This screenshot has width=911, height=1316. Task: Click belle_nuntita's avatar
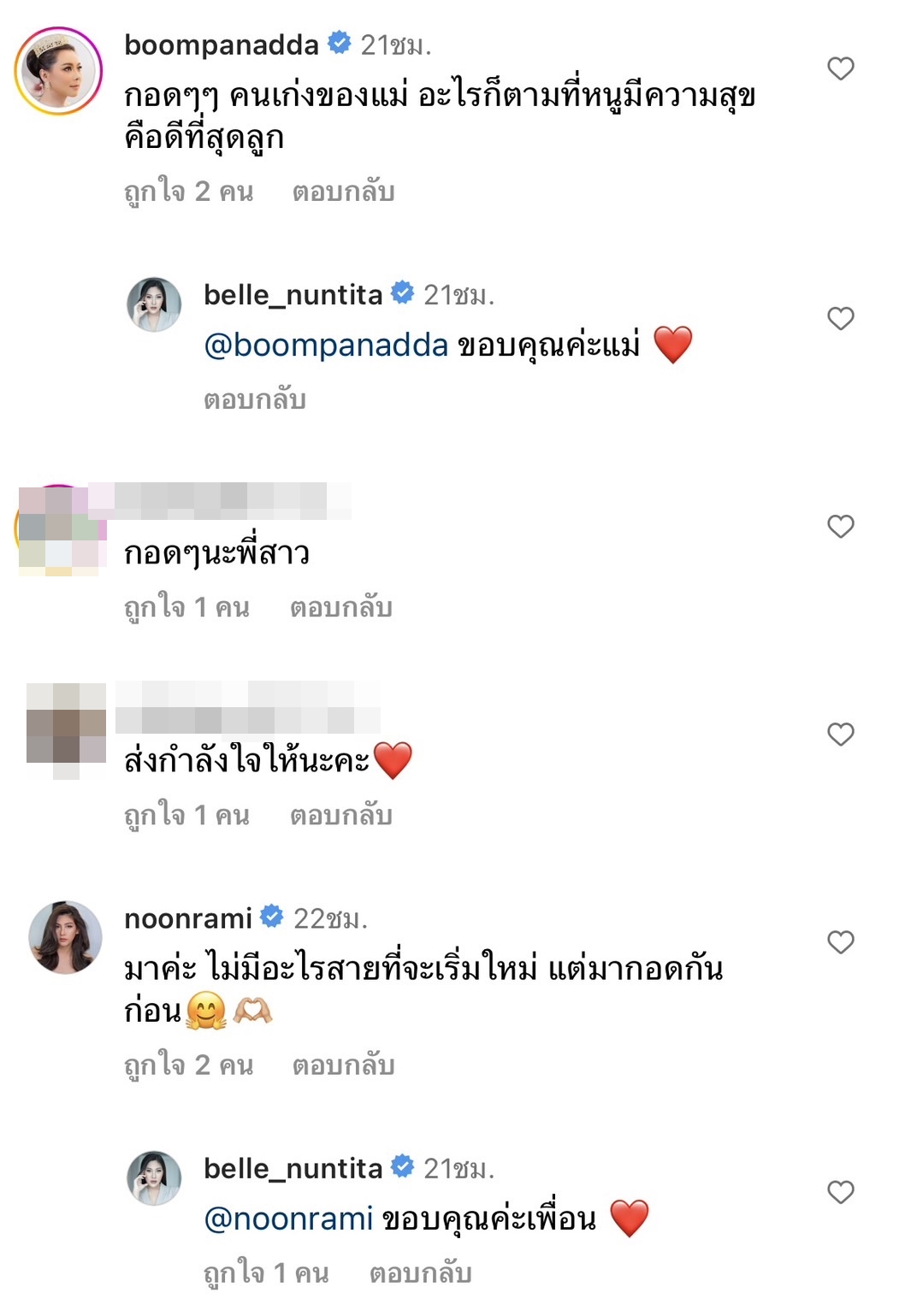154,304
